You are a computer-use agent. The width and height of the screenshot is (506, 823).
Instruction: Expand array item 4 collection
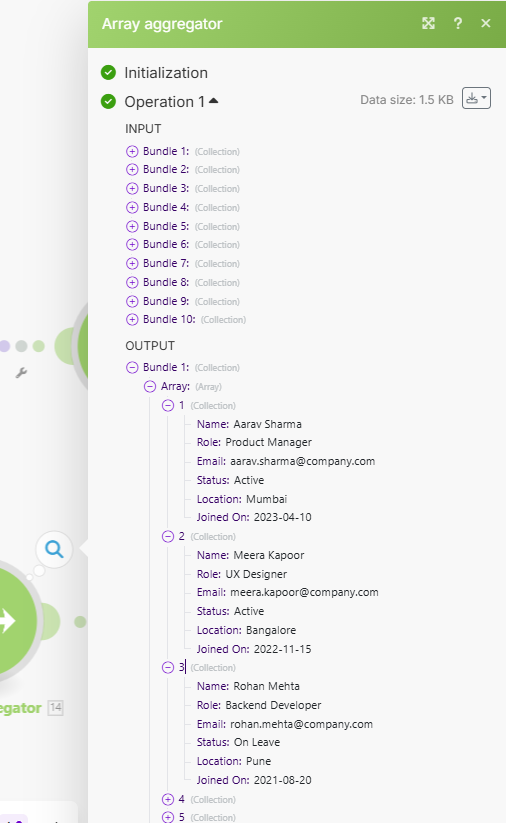coord(168,799)
